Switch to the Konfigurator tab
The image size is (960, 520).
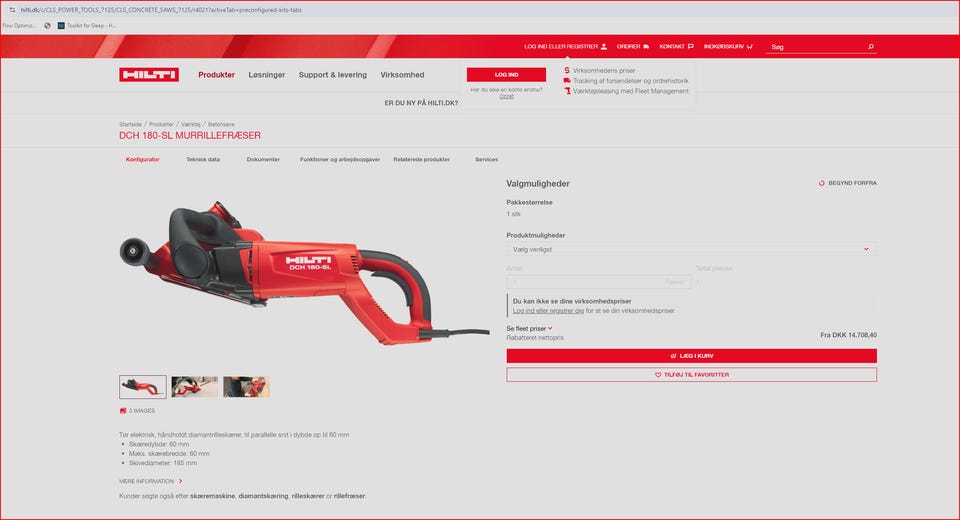pos(143,159)
